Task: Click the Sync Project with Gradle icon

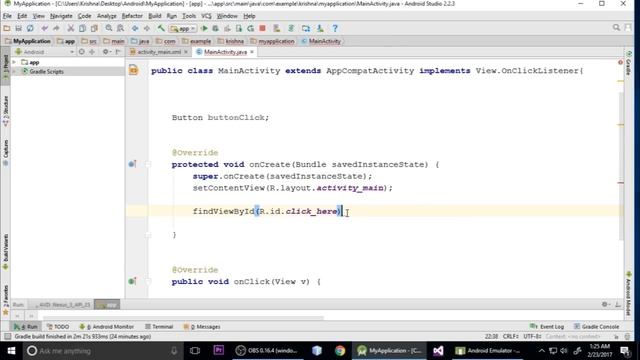Action: coord(291,28)
